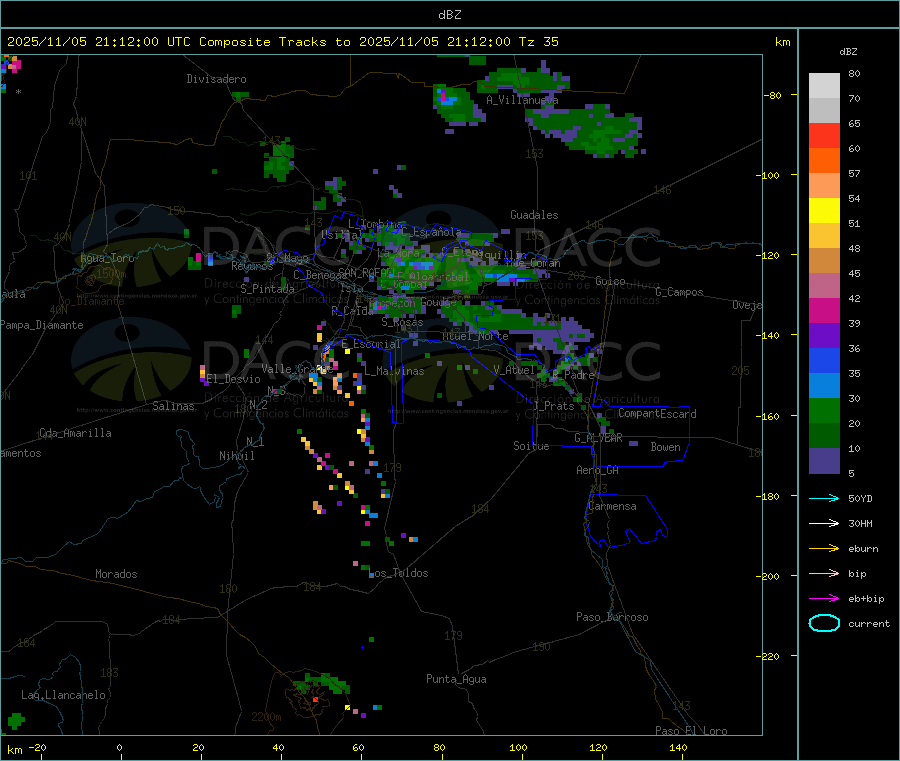Click the G_Campos label
The height and width of the screenshot is (761, 900).
pyautogui.click(x=679, y=292)
